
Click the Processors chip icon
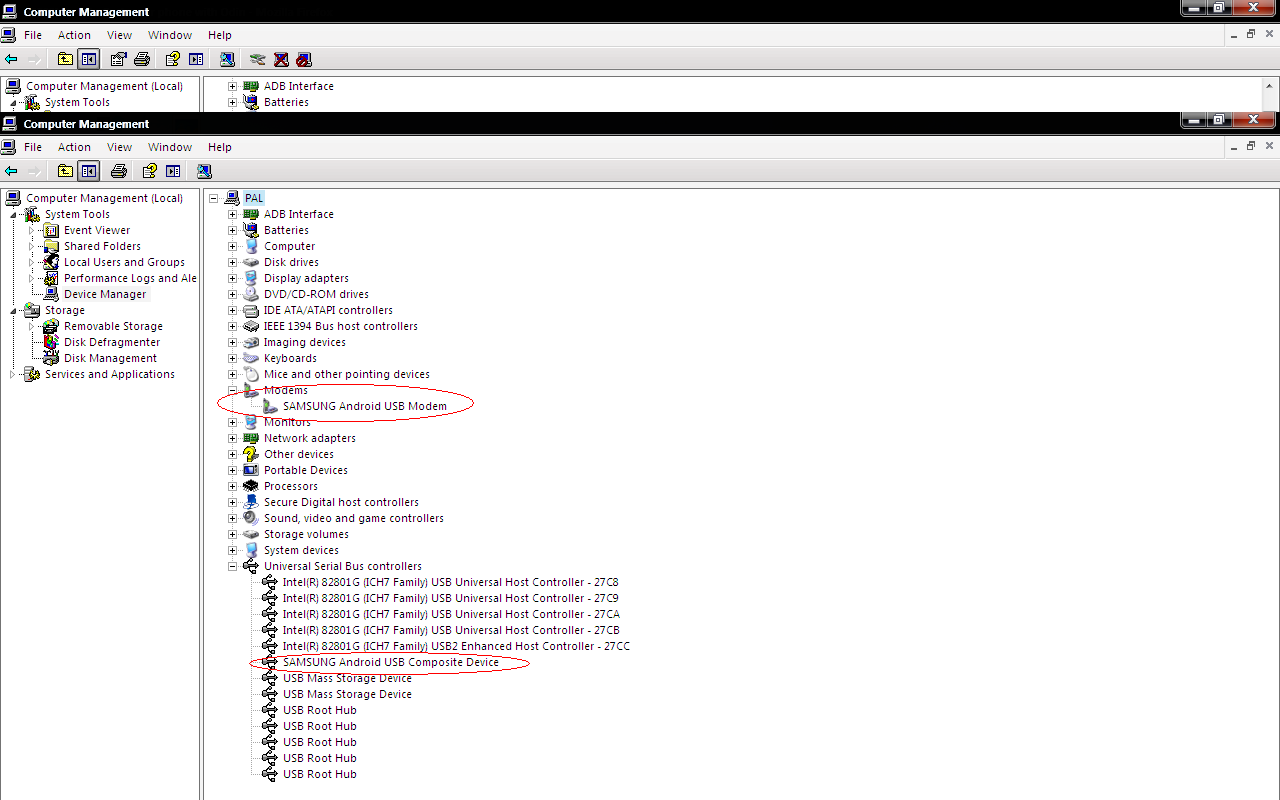pos(251,486)
